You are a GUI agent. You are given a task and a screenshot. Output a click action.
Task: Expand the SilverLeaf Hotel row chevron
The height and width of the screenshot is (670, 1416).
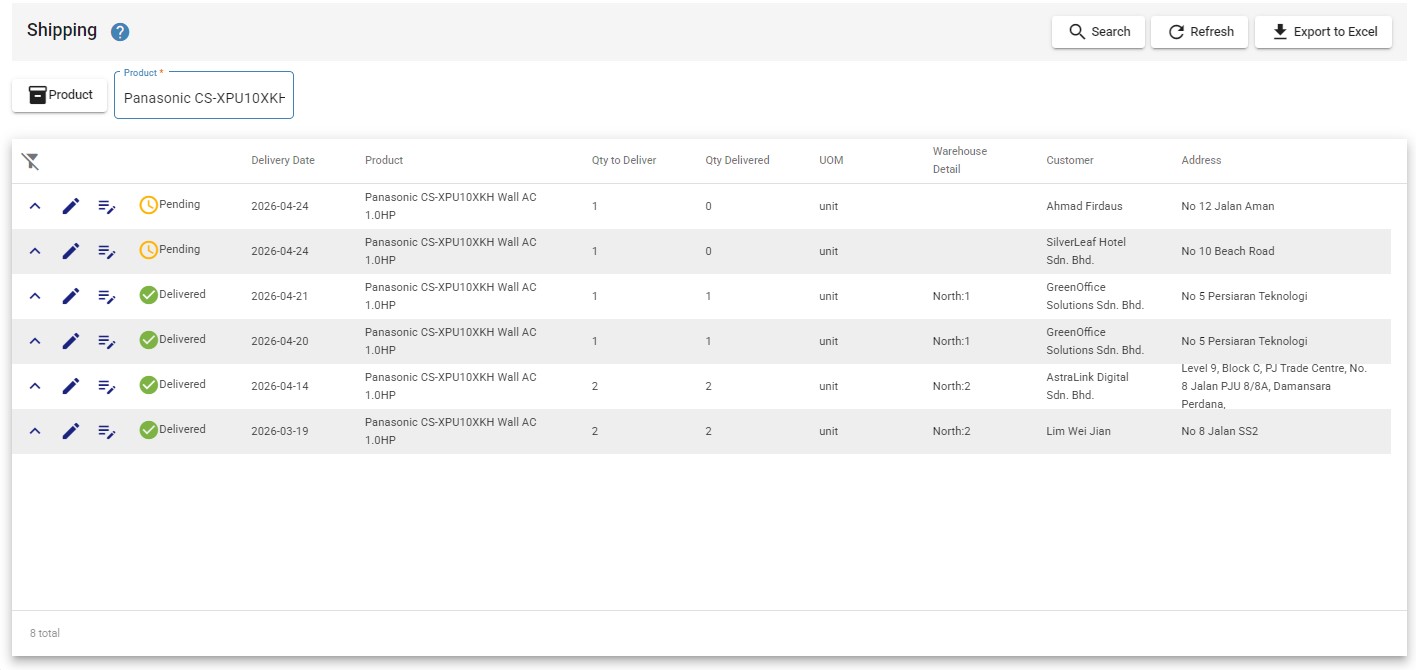coord(35,252)
